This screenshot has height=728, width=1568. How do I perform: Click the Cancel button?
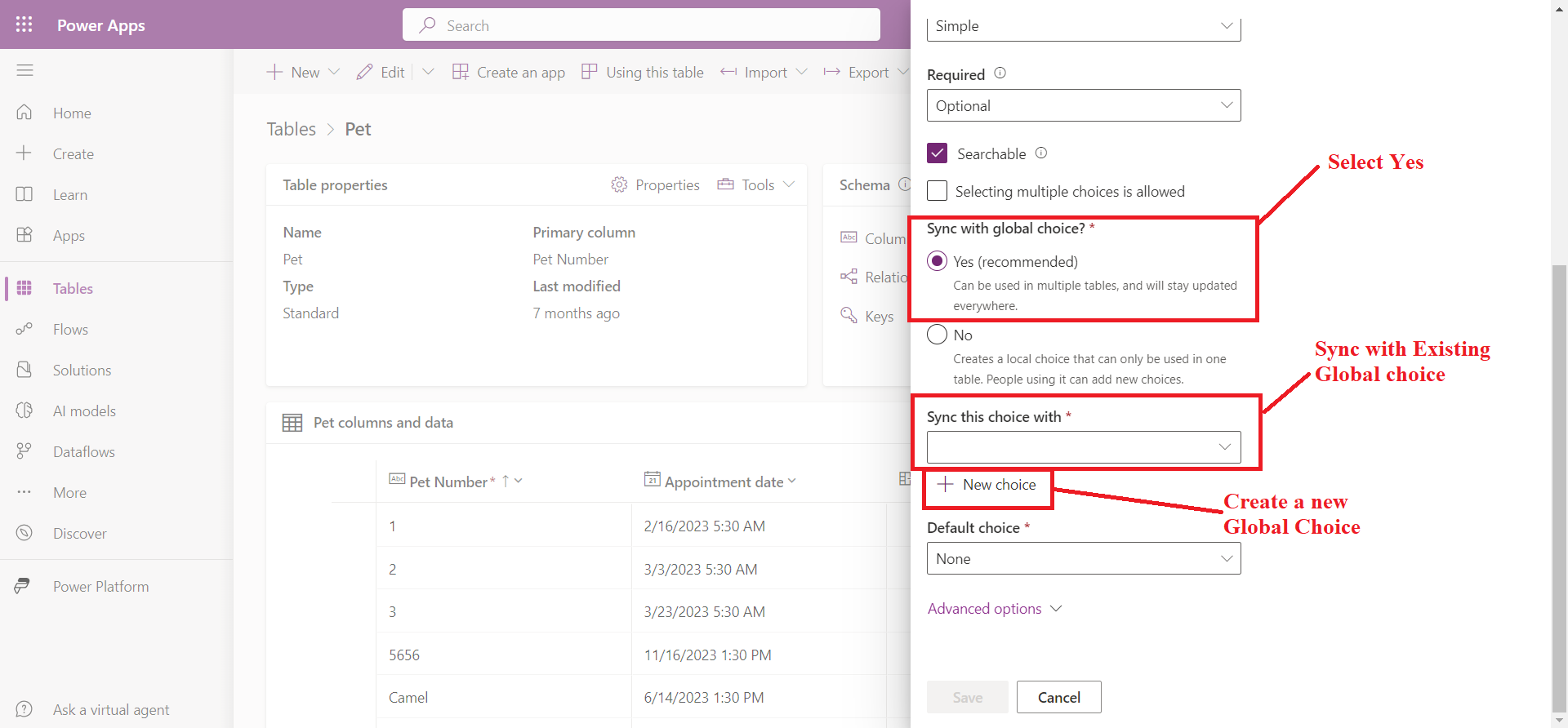tap(1058, 697)
